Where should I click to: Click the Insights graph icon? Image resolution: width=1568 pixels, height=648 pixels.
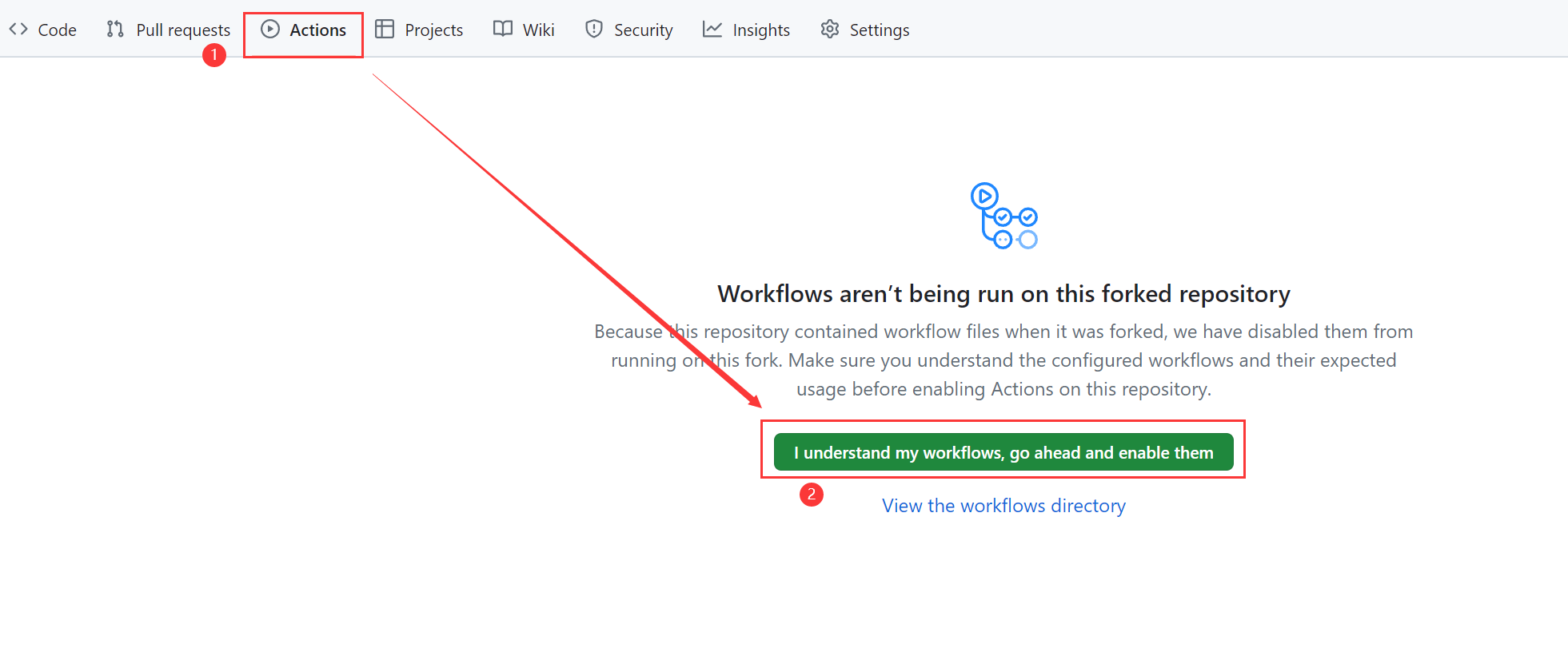[x=712, y=30]
